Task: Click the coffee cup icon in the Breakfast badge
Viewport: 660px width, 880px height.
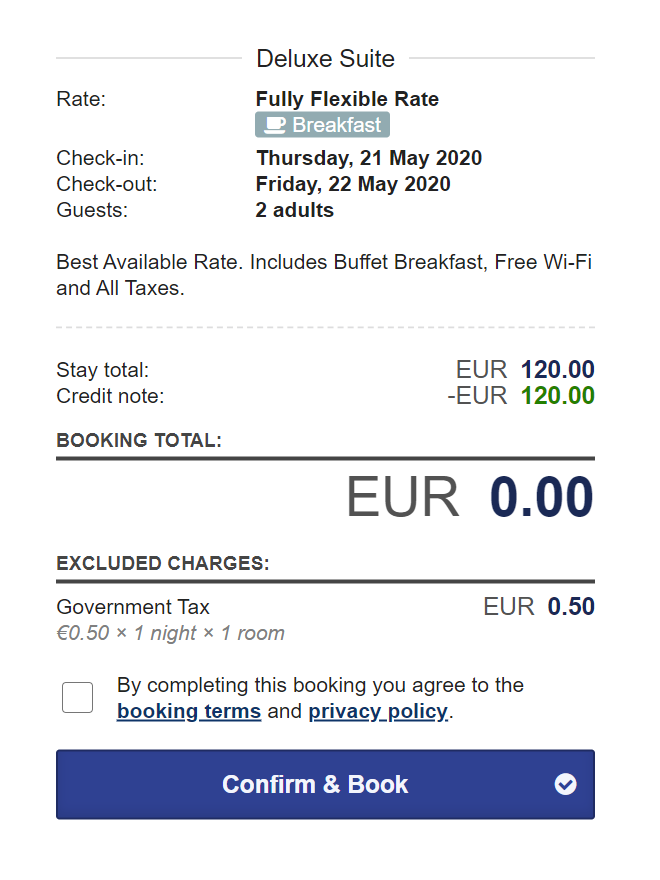Action: pyautogui.click(x=275, y=125)
